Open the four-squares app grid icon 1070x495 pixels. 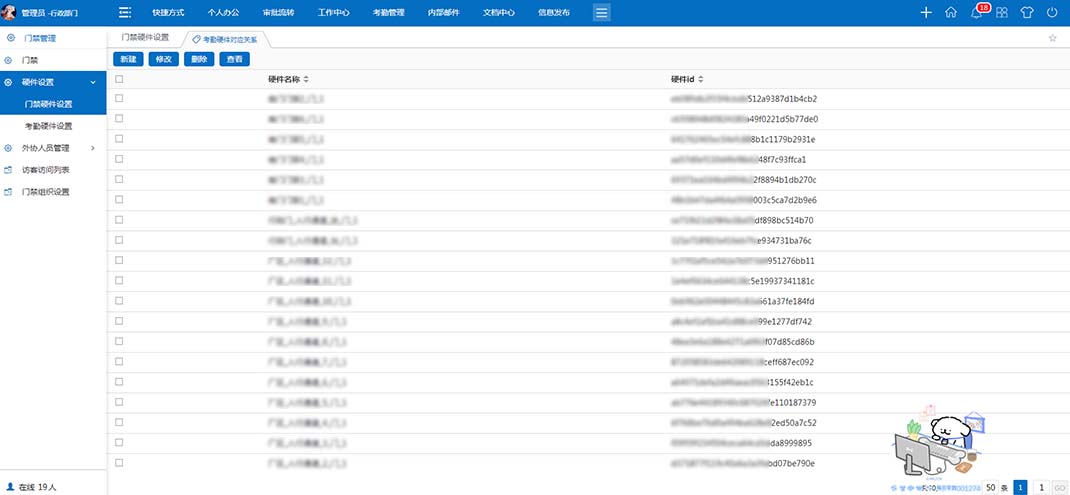[x=1002, y=13]
